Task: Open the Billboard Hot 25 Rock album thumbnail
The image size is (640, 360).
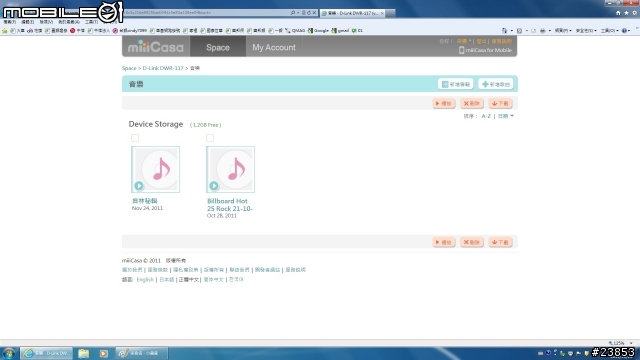Action: coord(231,169)
